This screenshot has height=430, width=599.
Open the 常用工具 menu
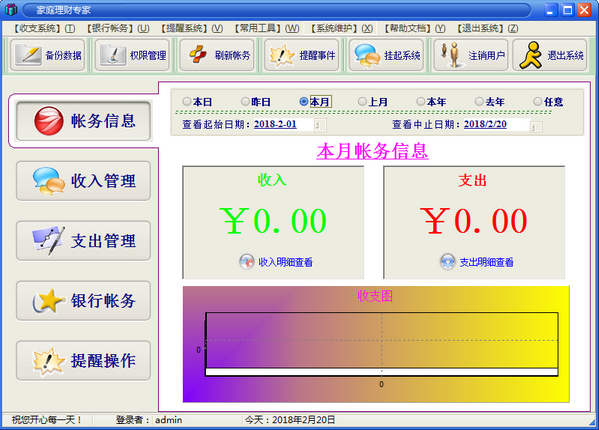[267, 28]
